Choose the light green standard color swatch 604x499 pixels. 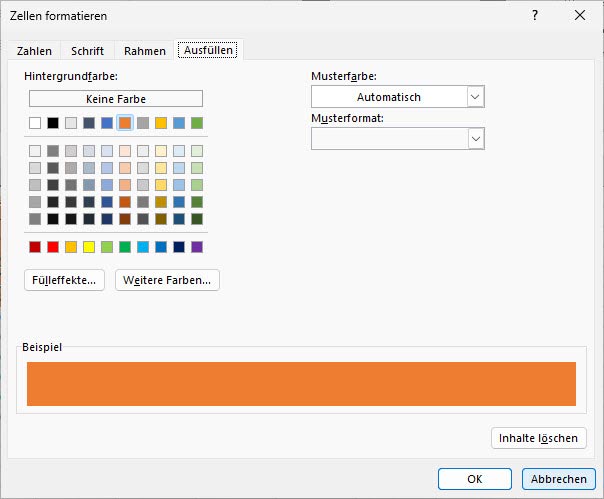[107, 247]
